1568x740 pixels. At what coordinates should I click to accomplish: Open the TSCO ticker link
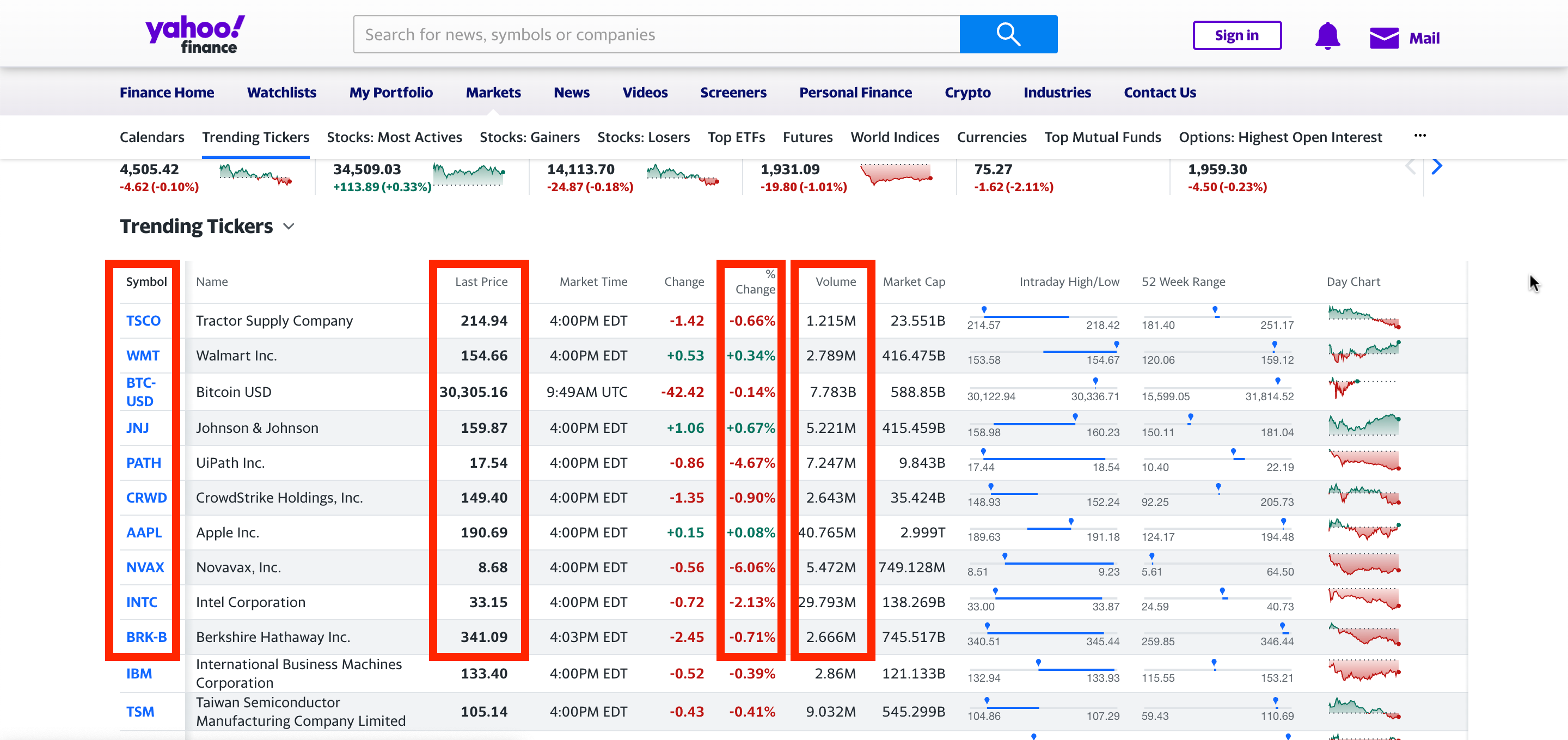[143, 320]
